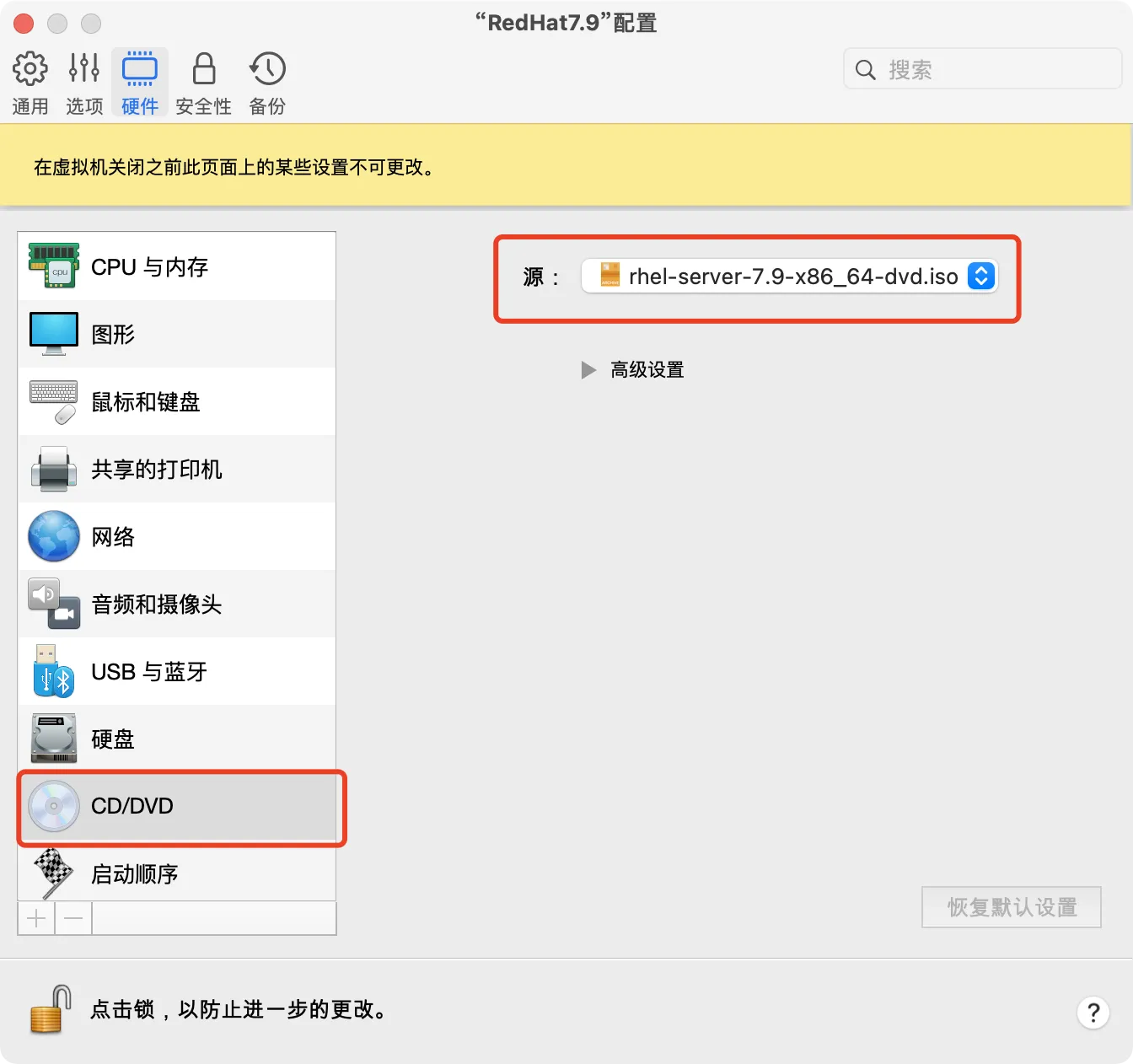The width and height of the screenshot is (1133, 1064).
Task: Select the CPU 与内存 hardware icon
Action: tap(53, 266)
